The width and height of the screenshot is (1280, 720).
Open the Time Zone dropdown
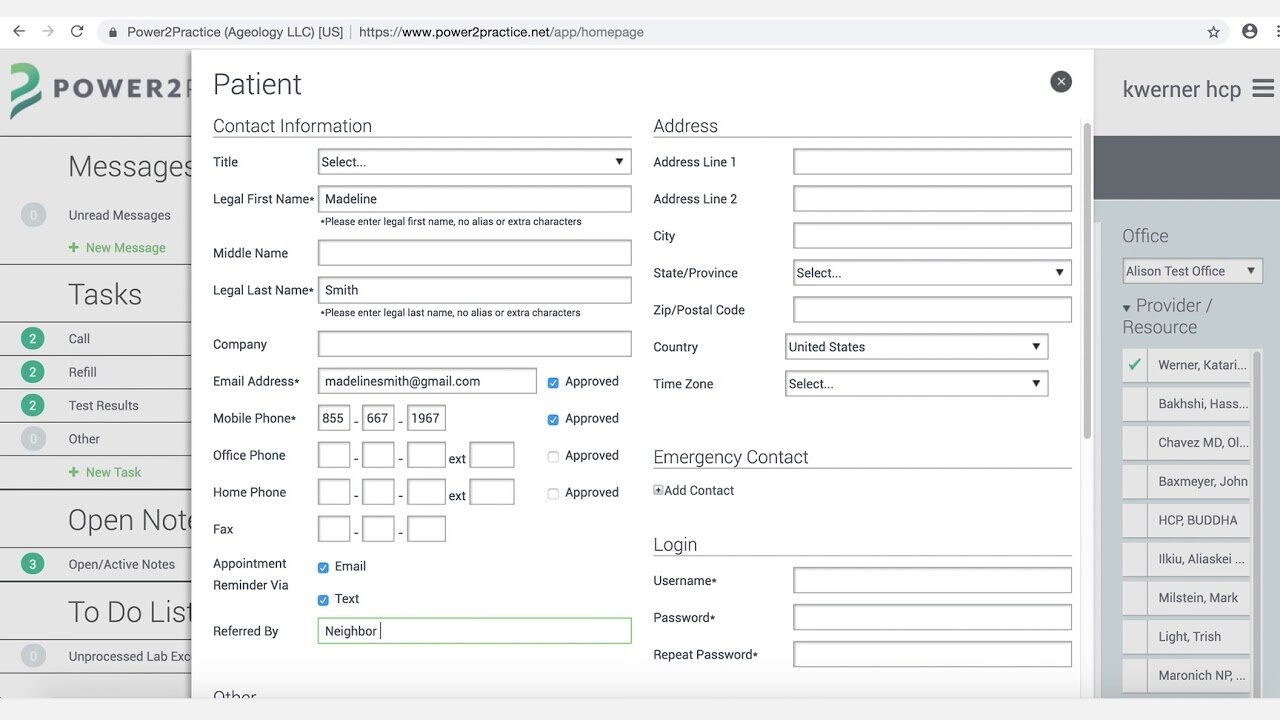click(916, 384)
